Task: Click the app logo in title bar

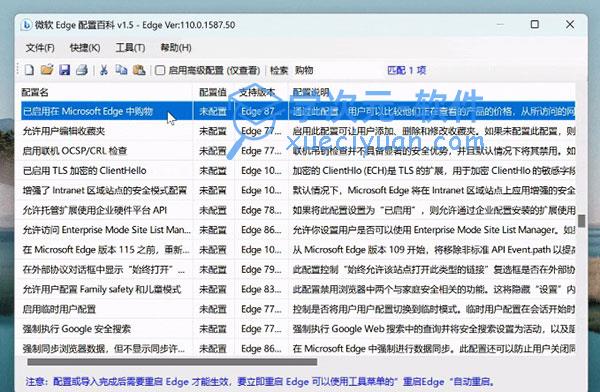Action: pyautogui.click(x=26, y=25)
